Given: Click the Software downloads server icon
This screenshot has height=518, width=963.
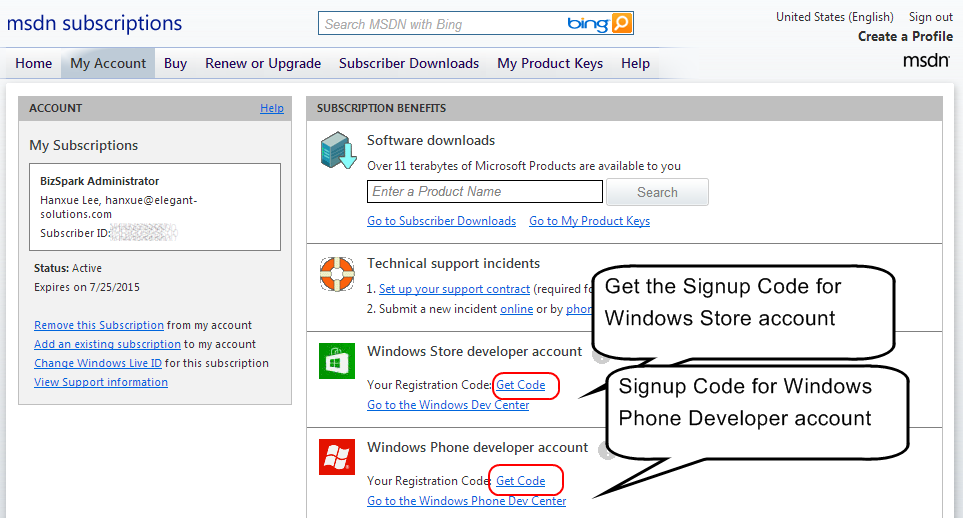Looking at the screenshot, I should point(338,151).
